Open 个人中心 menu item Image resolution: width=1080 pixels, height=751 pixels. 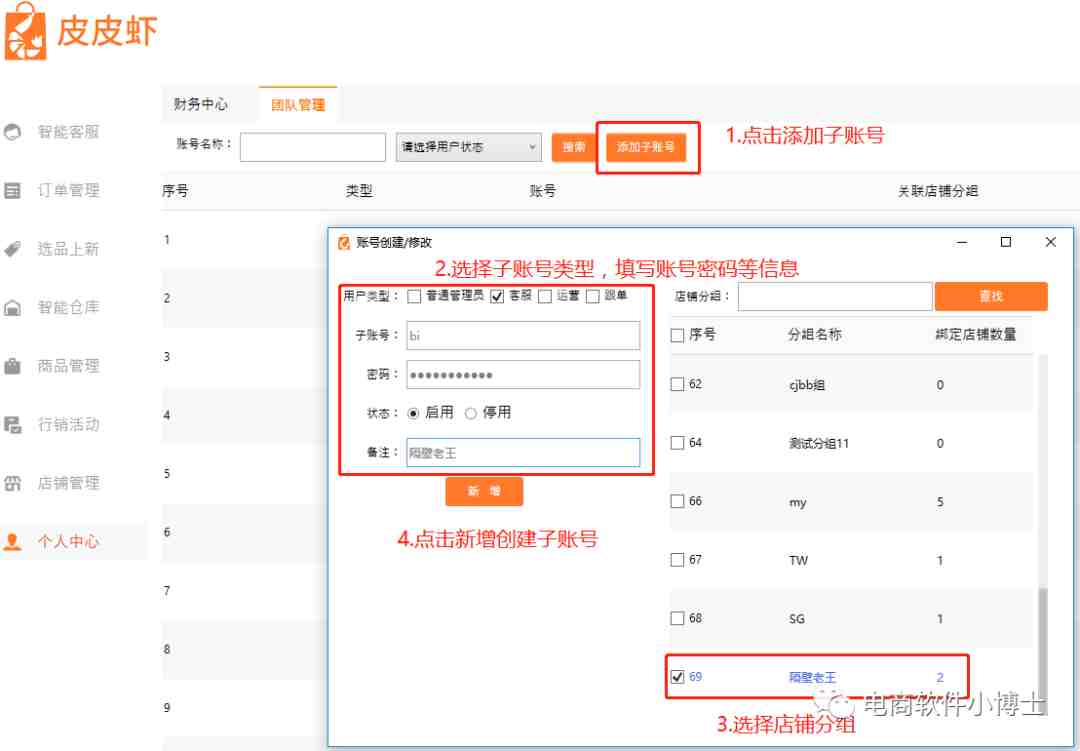point(68,542)
